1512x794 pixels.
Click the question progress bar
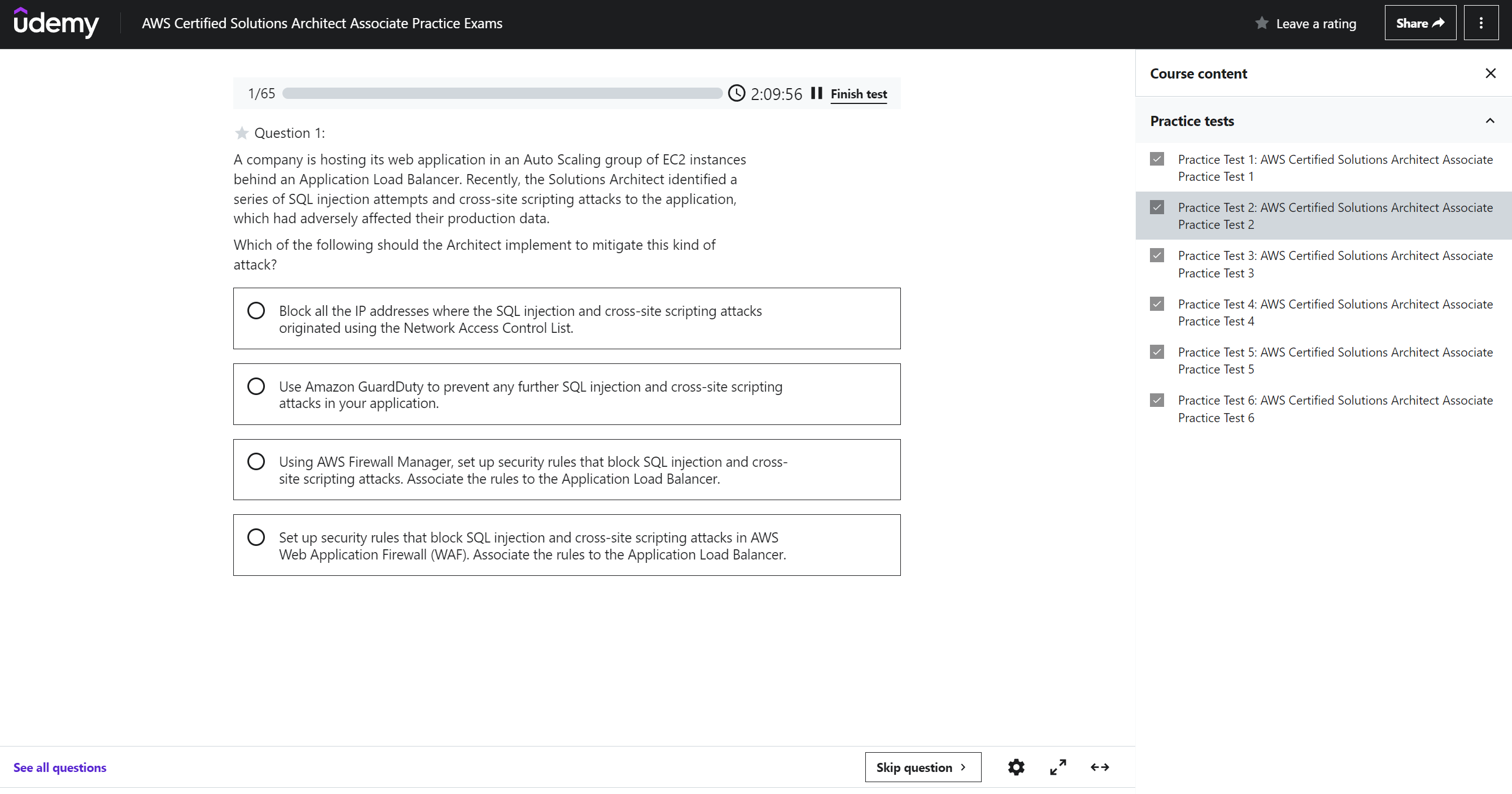(502, 93)
